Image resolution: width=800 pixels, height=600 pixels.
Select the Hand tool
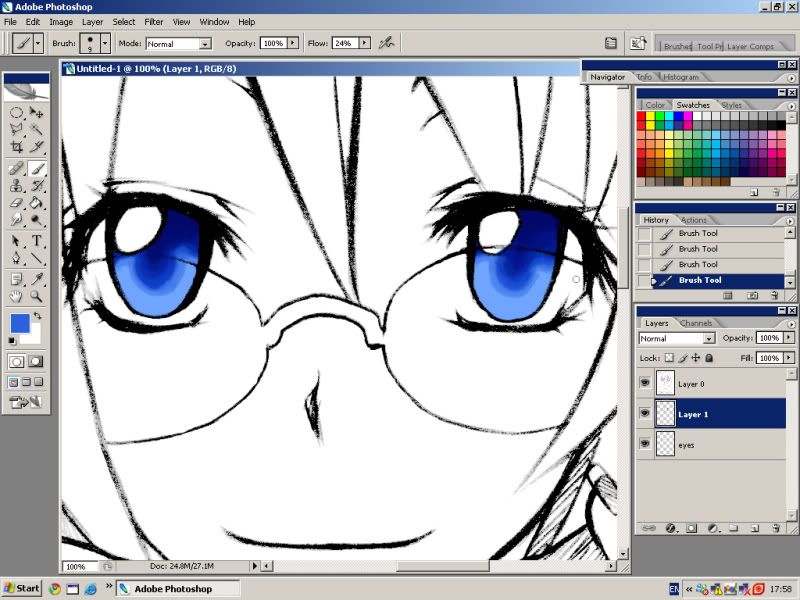[16, 296]
